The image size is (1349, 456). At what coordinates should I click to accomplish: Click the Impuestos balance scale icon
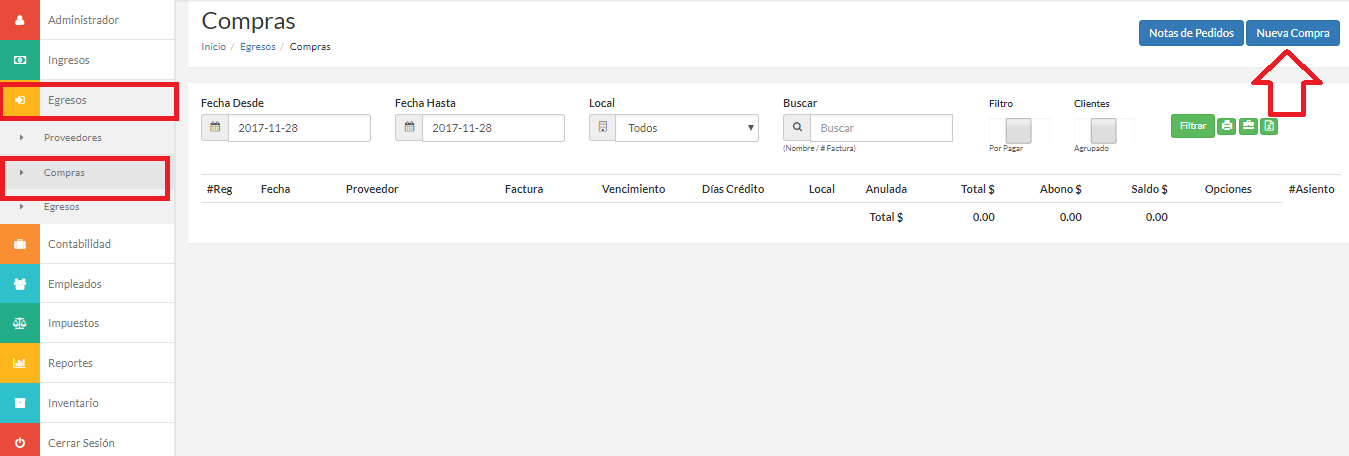pos(20,323)
